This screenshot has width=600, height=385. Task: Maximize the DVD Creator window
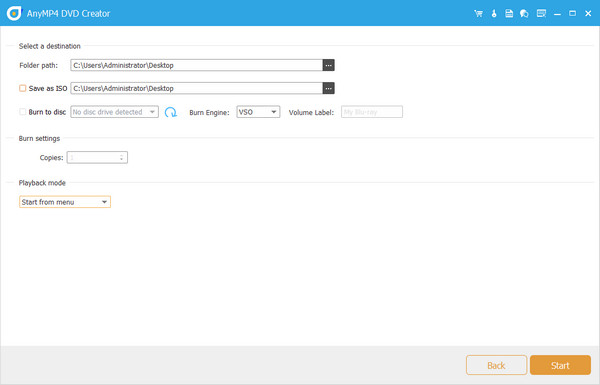(572, 14)
